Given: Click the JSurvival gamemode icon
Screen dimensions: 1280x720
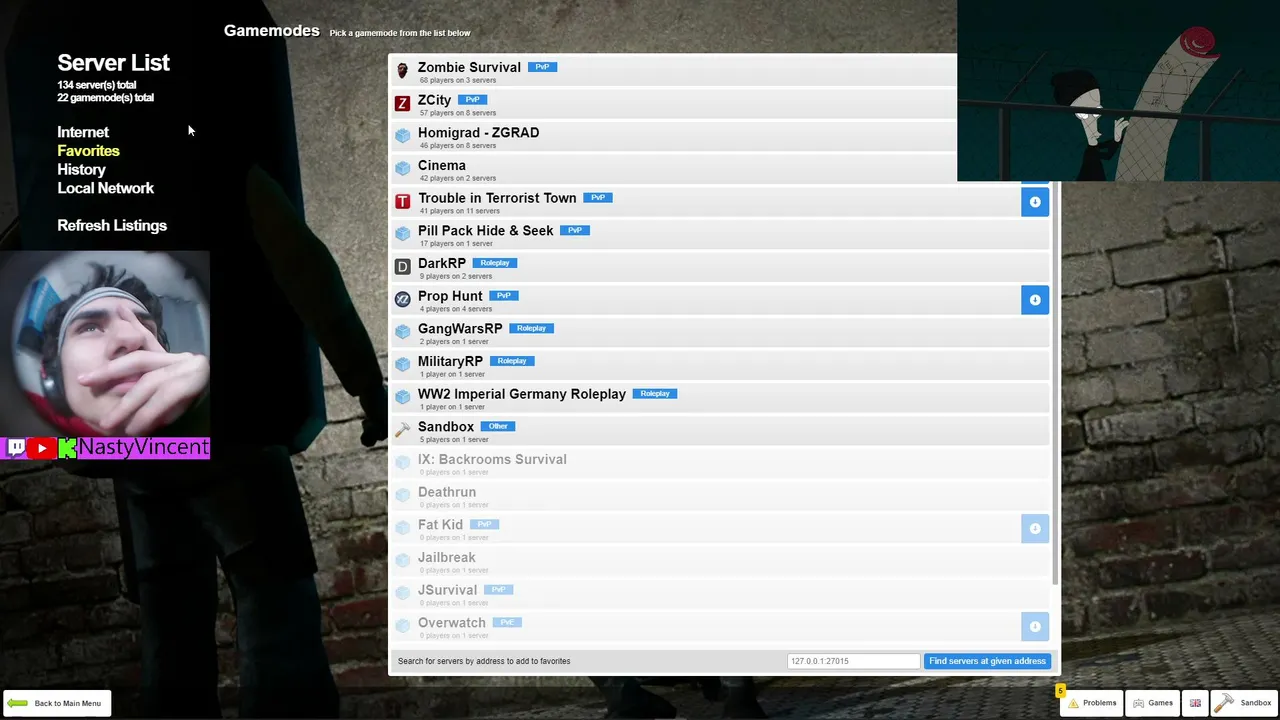Looking at the screenshot, I should (x=402, y=593).
